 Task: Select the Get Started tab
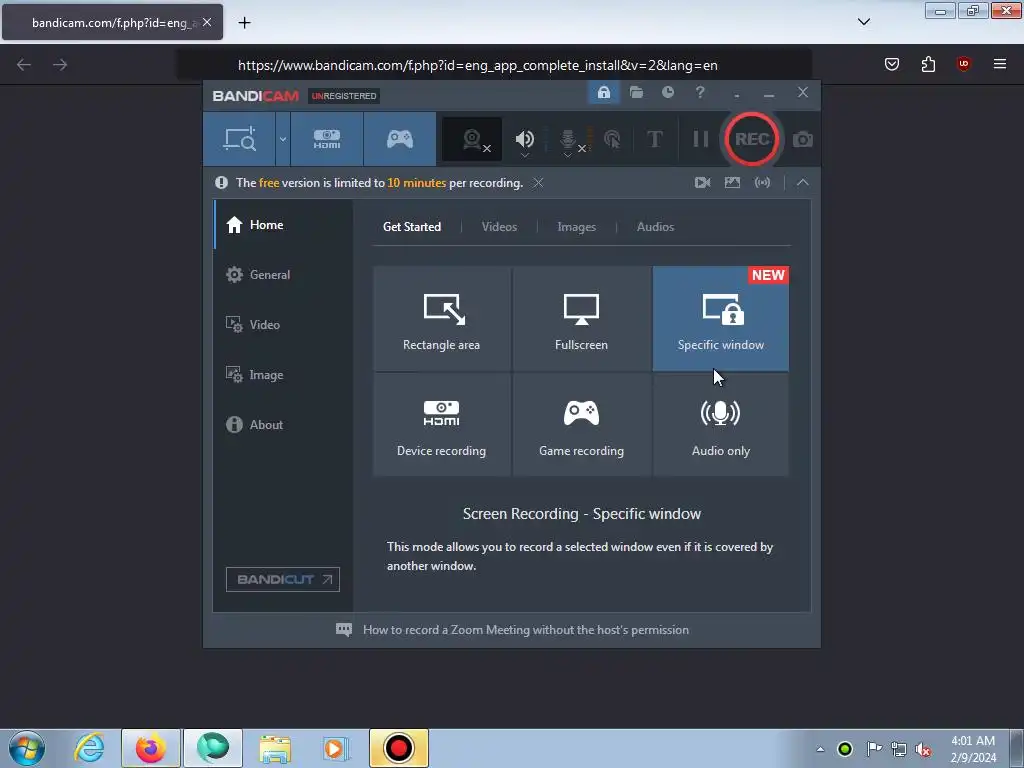tap(412, 227)
